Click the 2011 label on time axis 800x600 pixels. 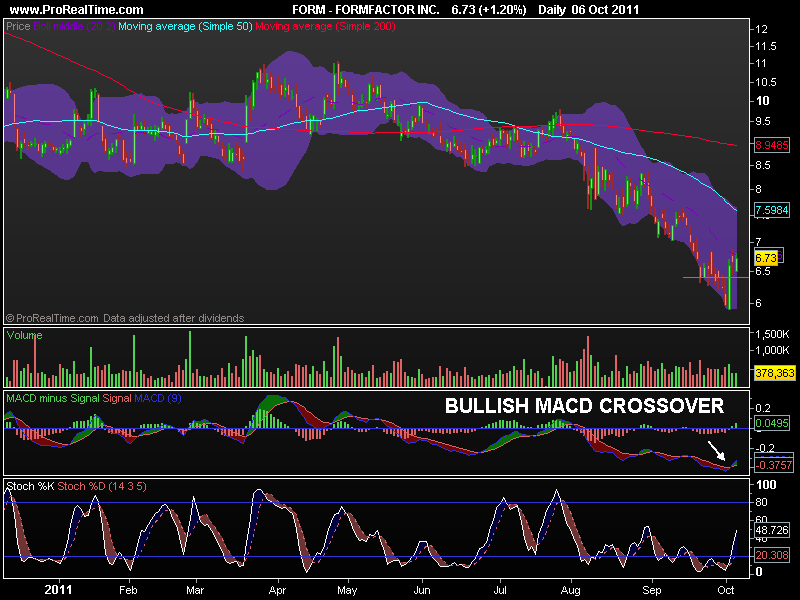point(59,590)
